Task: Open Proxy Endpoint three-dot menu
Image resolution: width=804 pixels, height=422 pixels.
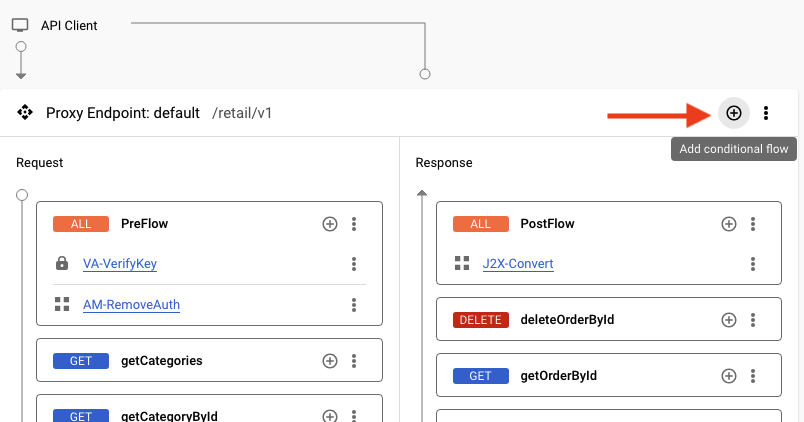Action: 766,113
